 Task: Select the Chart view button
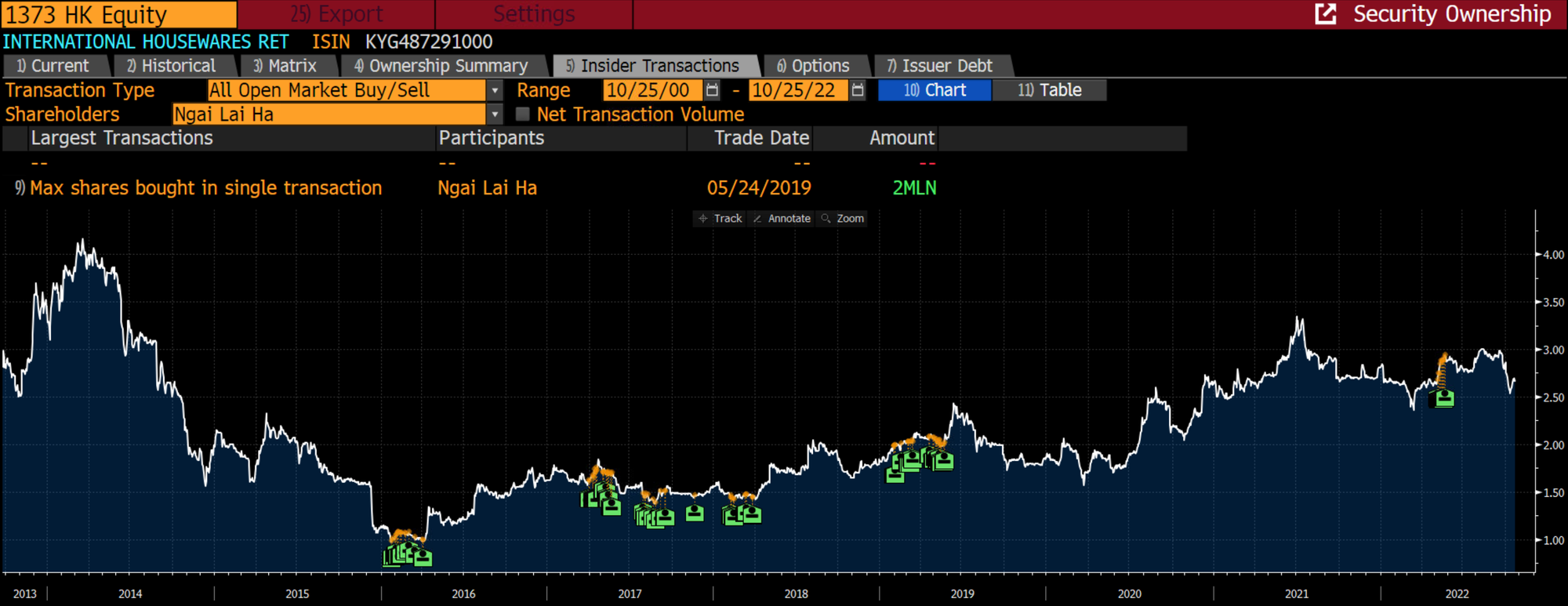coord(935,90)
